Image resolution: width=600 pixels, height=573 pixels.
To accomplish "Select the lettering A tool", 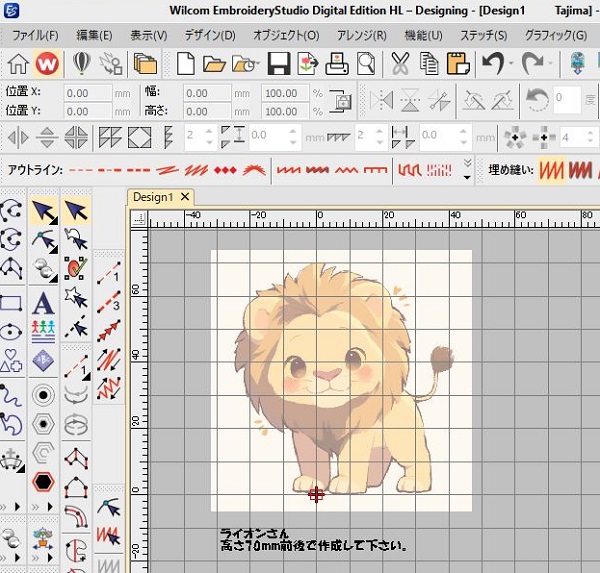I will [x=43, y=303].
